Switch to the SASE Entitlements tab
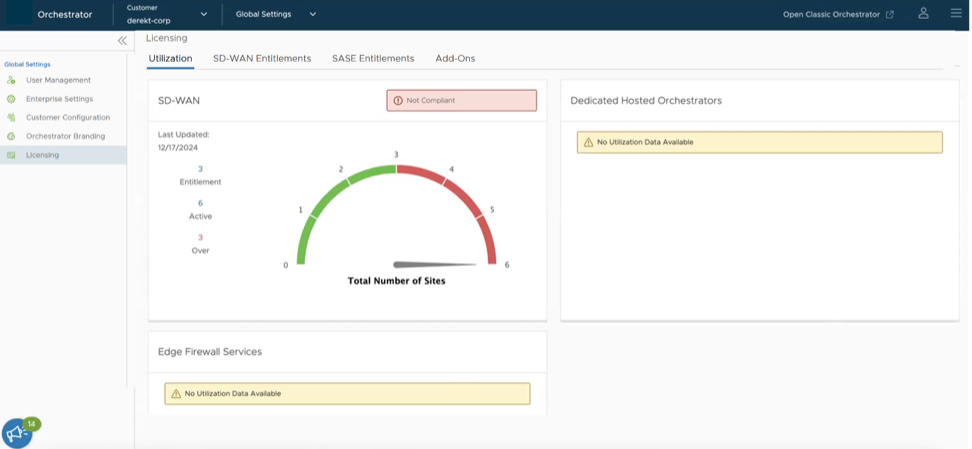 (x=373, y=58)
